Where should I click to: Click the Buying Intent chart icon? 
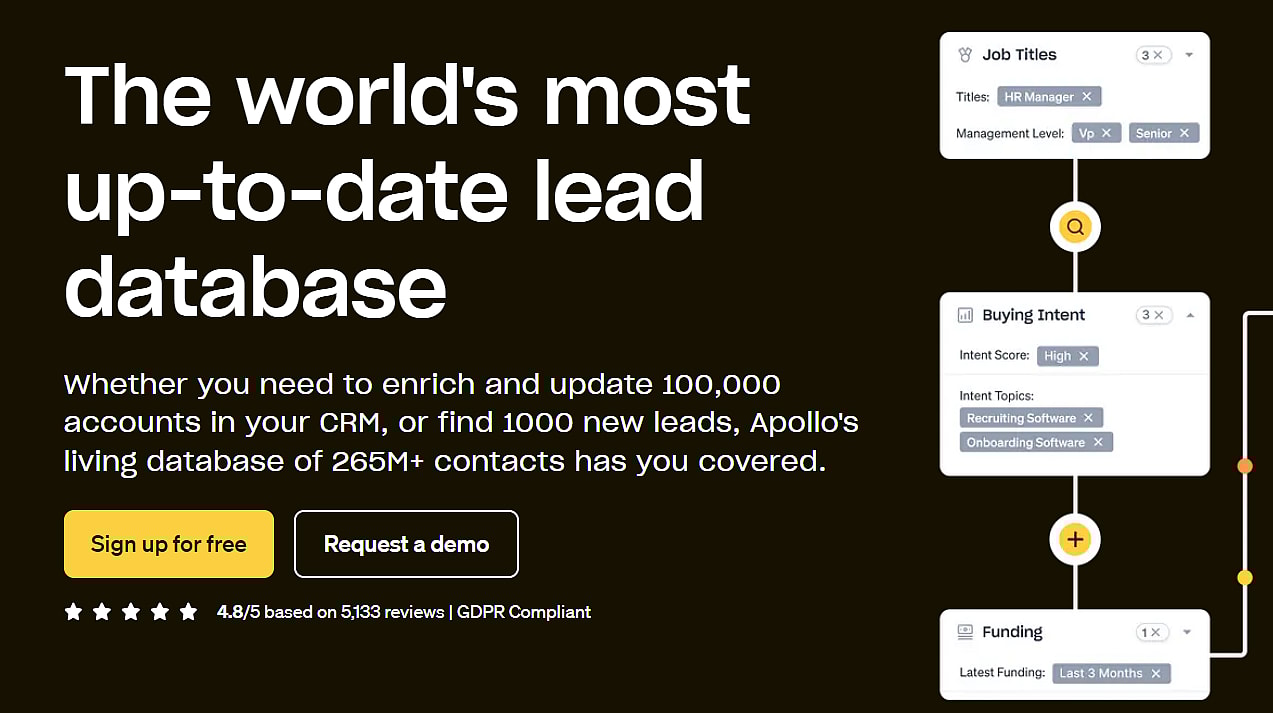pos(965,315)
